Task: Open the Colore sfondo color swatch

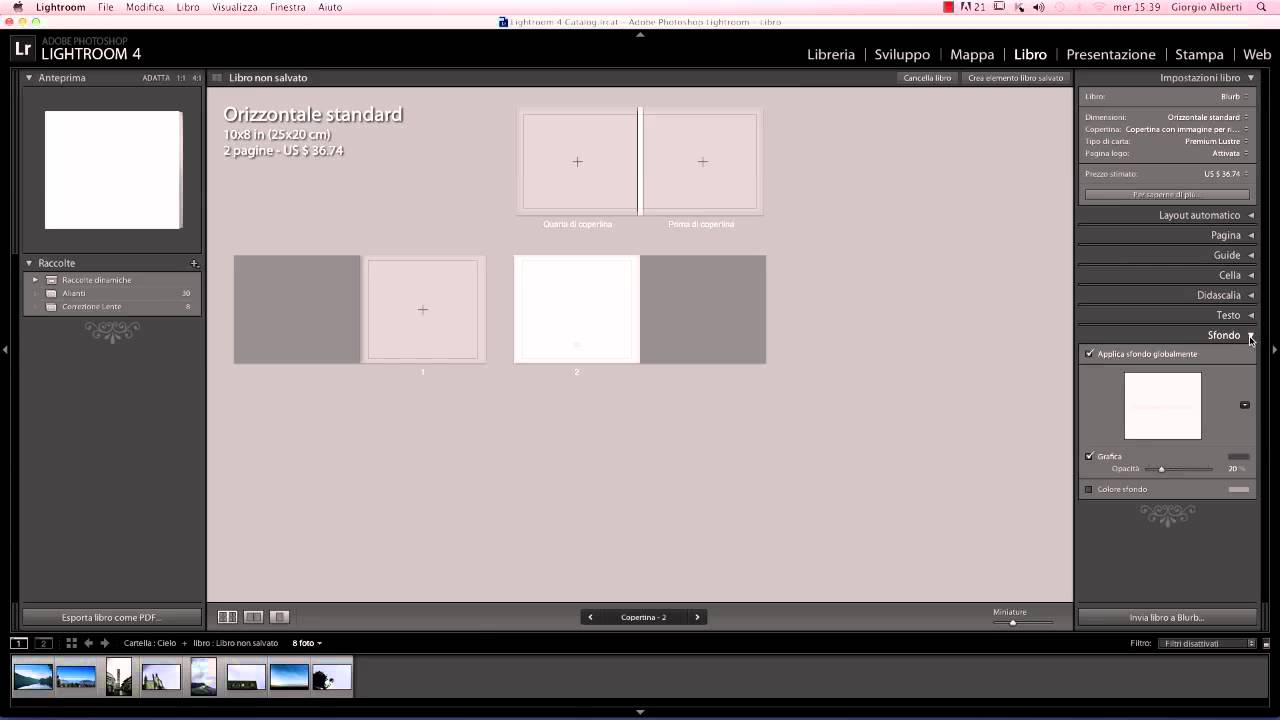Action: click(x=1239, y=489)
